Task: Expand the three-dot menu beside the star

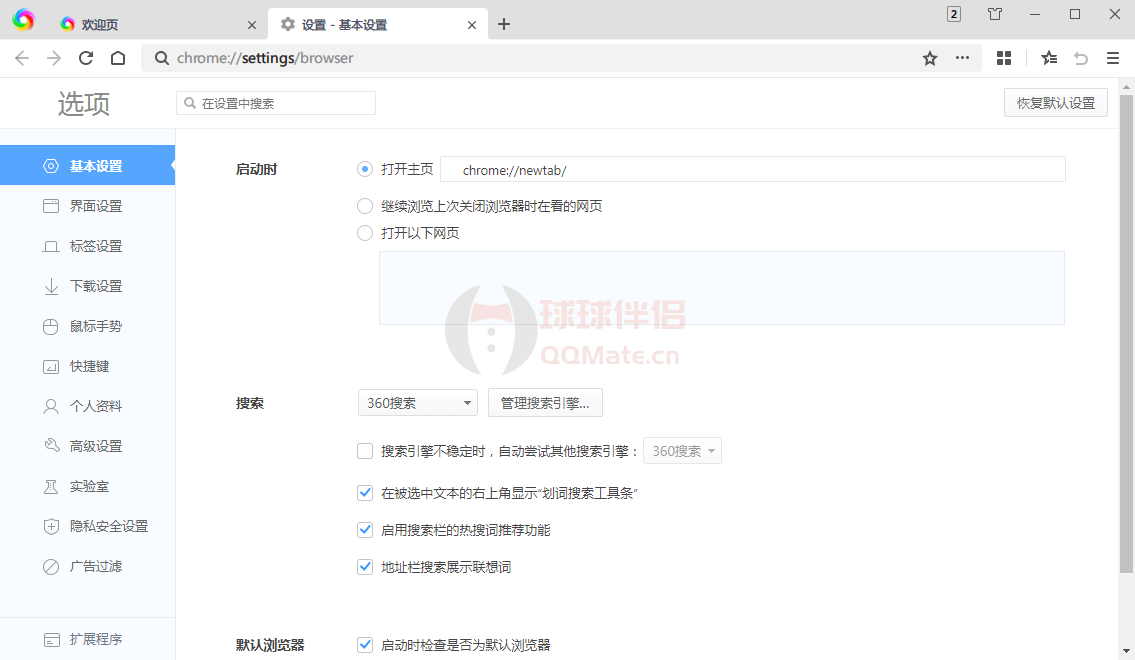Action: (962, 58)
